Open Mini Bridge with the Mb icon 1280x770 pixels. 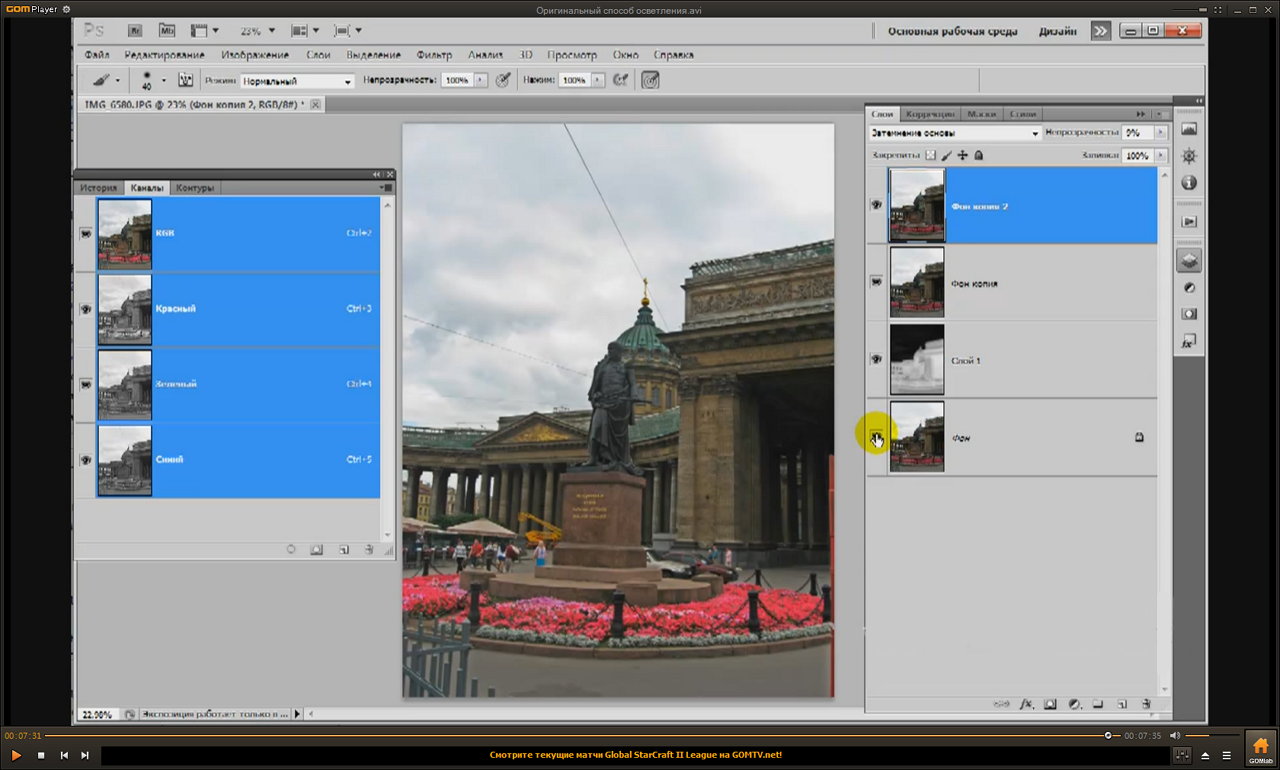point(165,31)
